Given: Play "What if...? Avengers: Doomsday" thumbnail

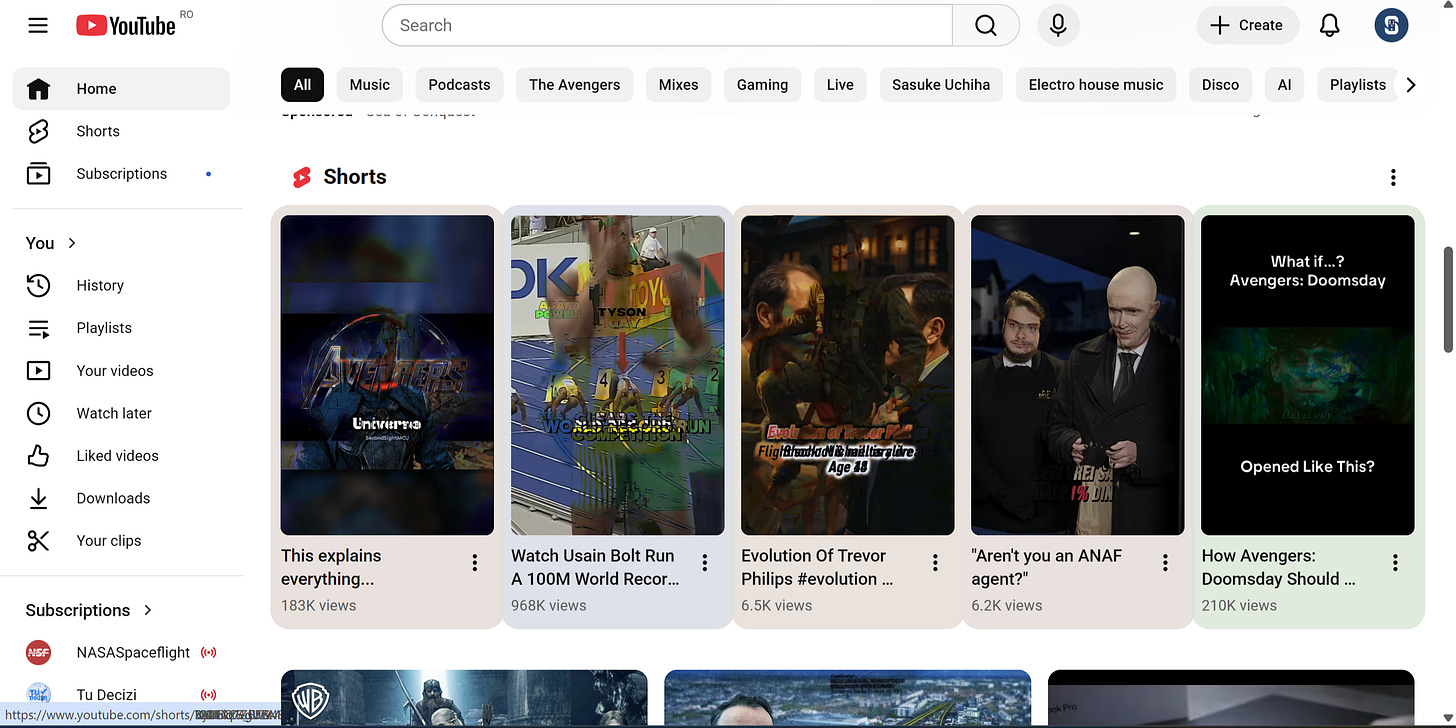Looking at the screenshot, I should (x=1307, y=375).
